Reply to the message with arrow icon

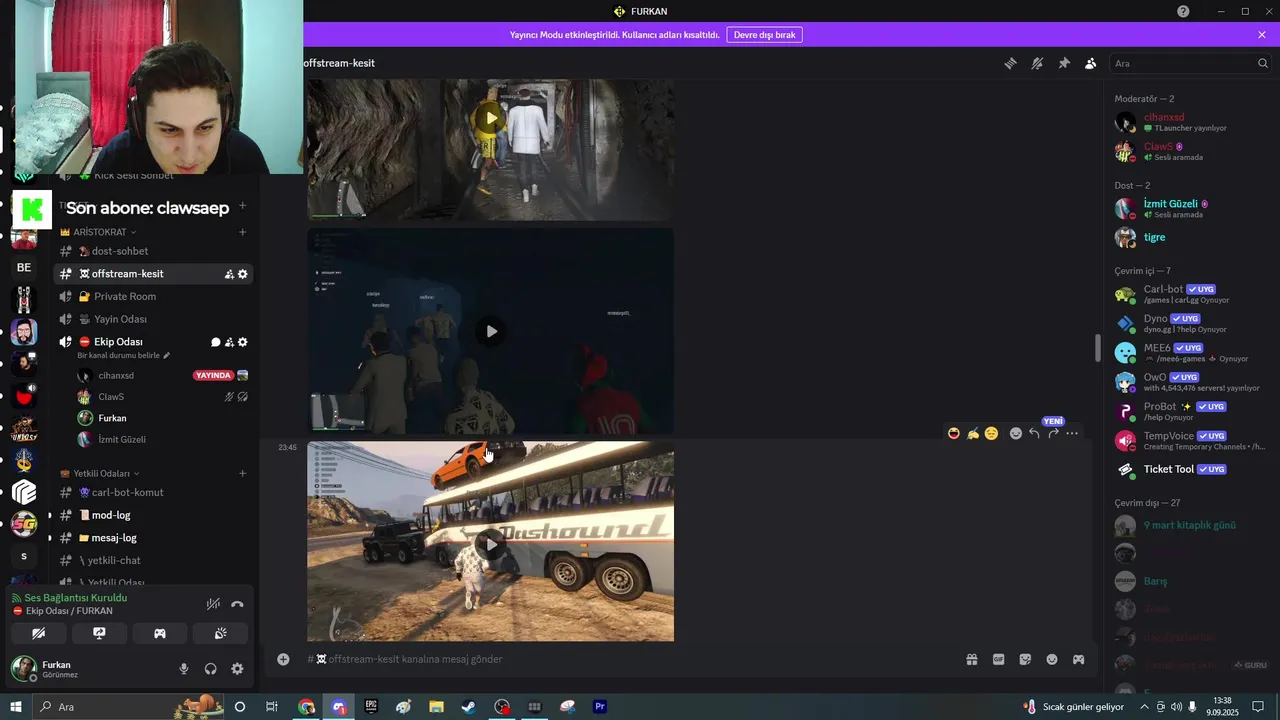click(1034, 433)
